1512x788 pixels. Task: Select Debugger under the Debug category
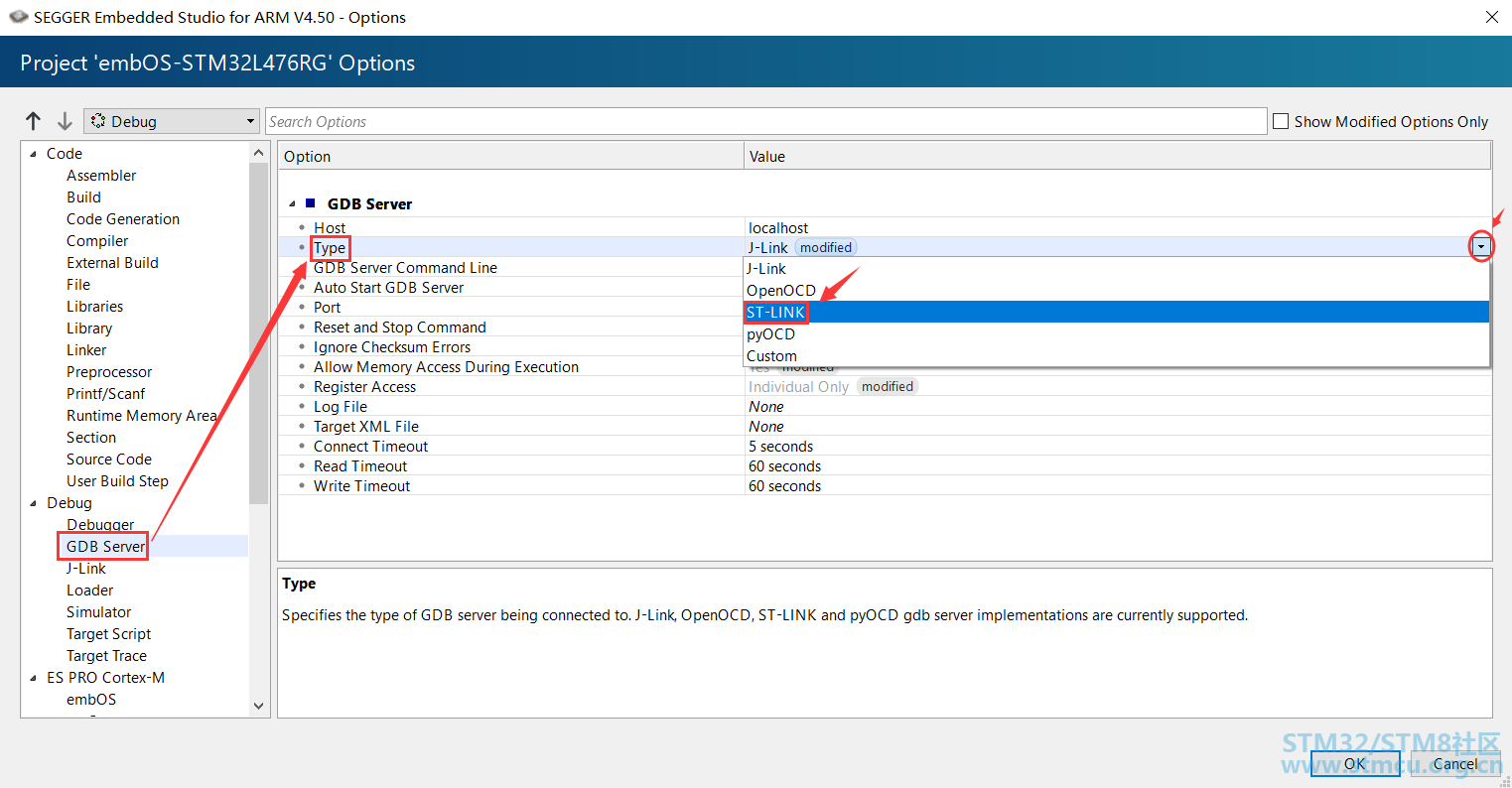(x=100, y=525)
